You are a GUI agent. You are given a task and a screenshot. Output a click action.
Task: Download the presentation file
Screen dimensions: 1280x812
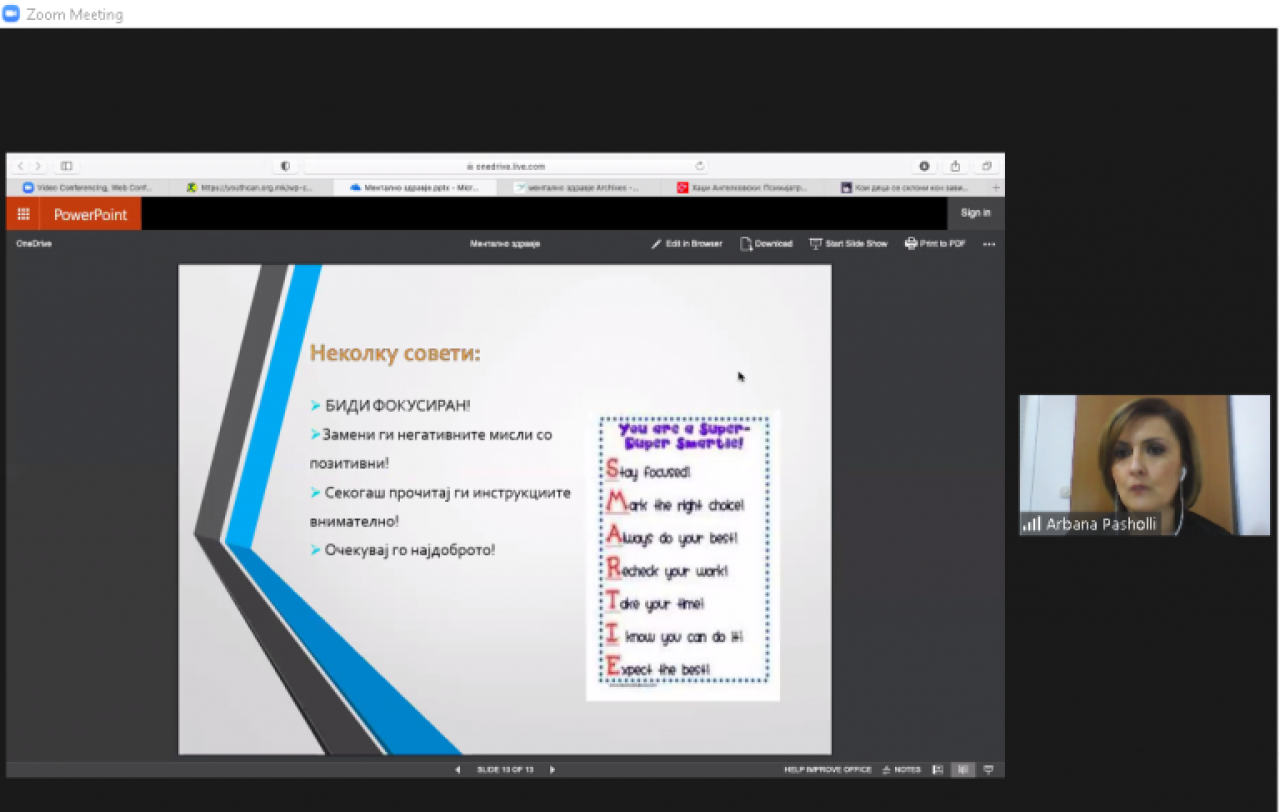[766, 244]
